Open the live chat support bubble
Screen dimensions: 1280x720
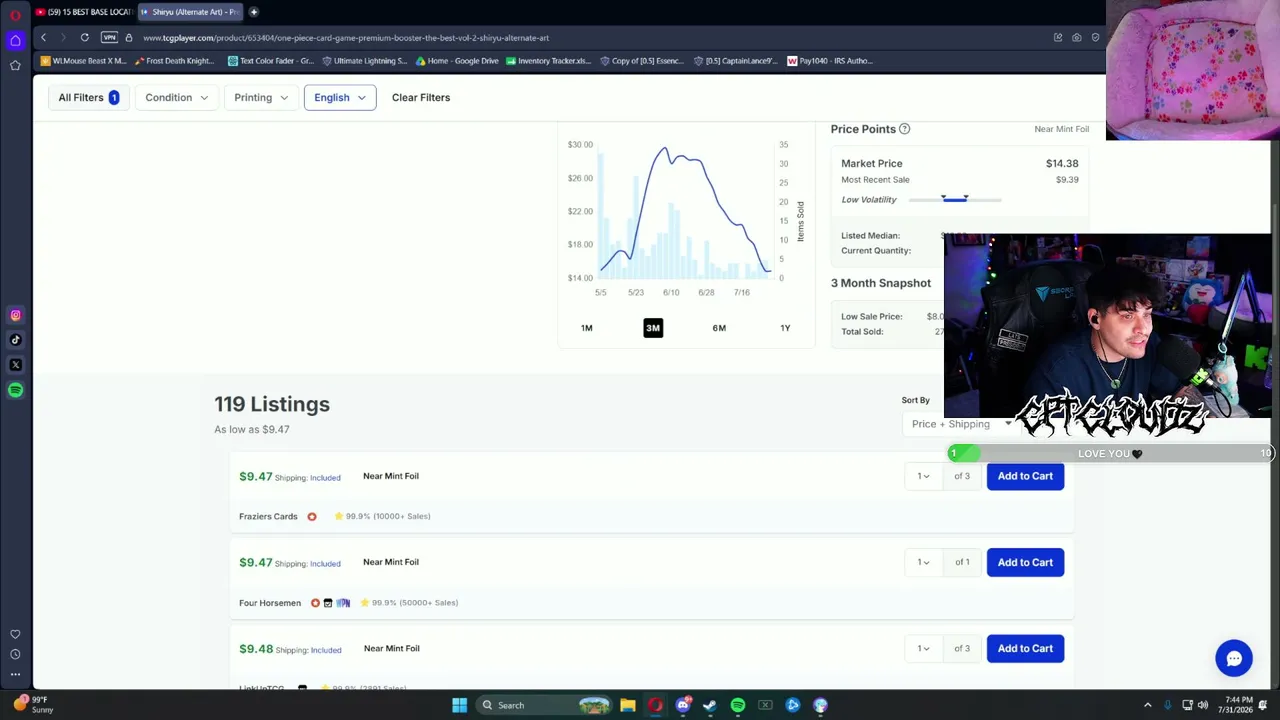[x=1234, y=659]
